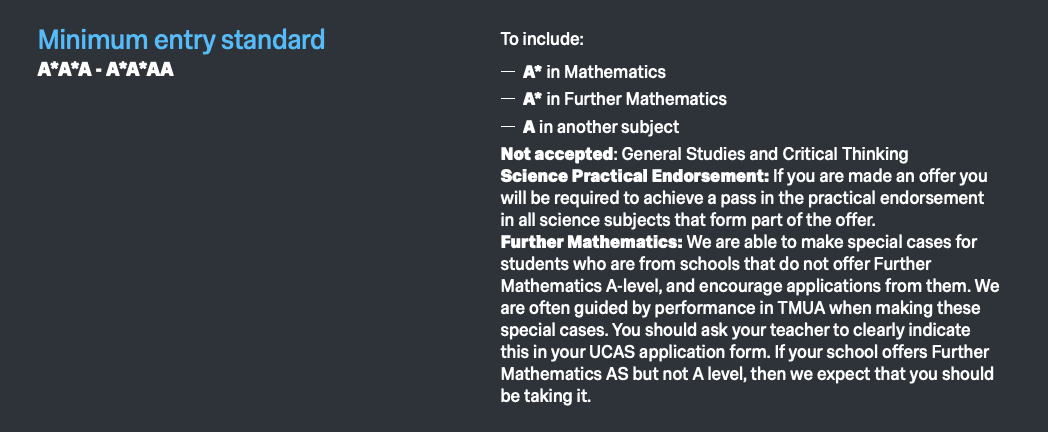1048x432 pixels.
Task: Click the bold 'Not accepted' label
Action: point(557,154)
